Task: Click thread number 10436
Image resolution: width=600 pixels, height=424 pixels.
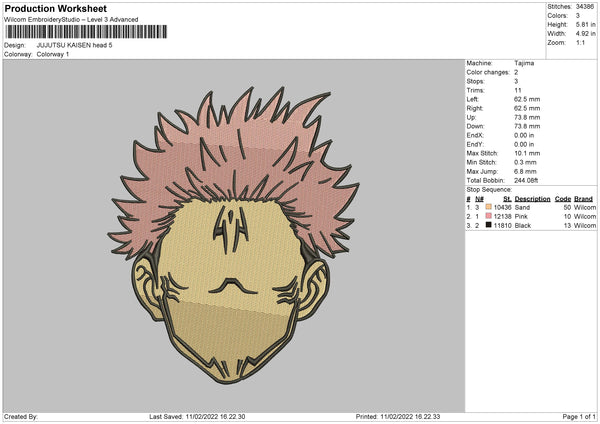Action: point(502,207)
